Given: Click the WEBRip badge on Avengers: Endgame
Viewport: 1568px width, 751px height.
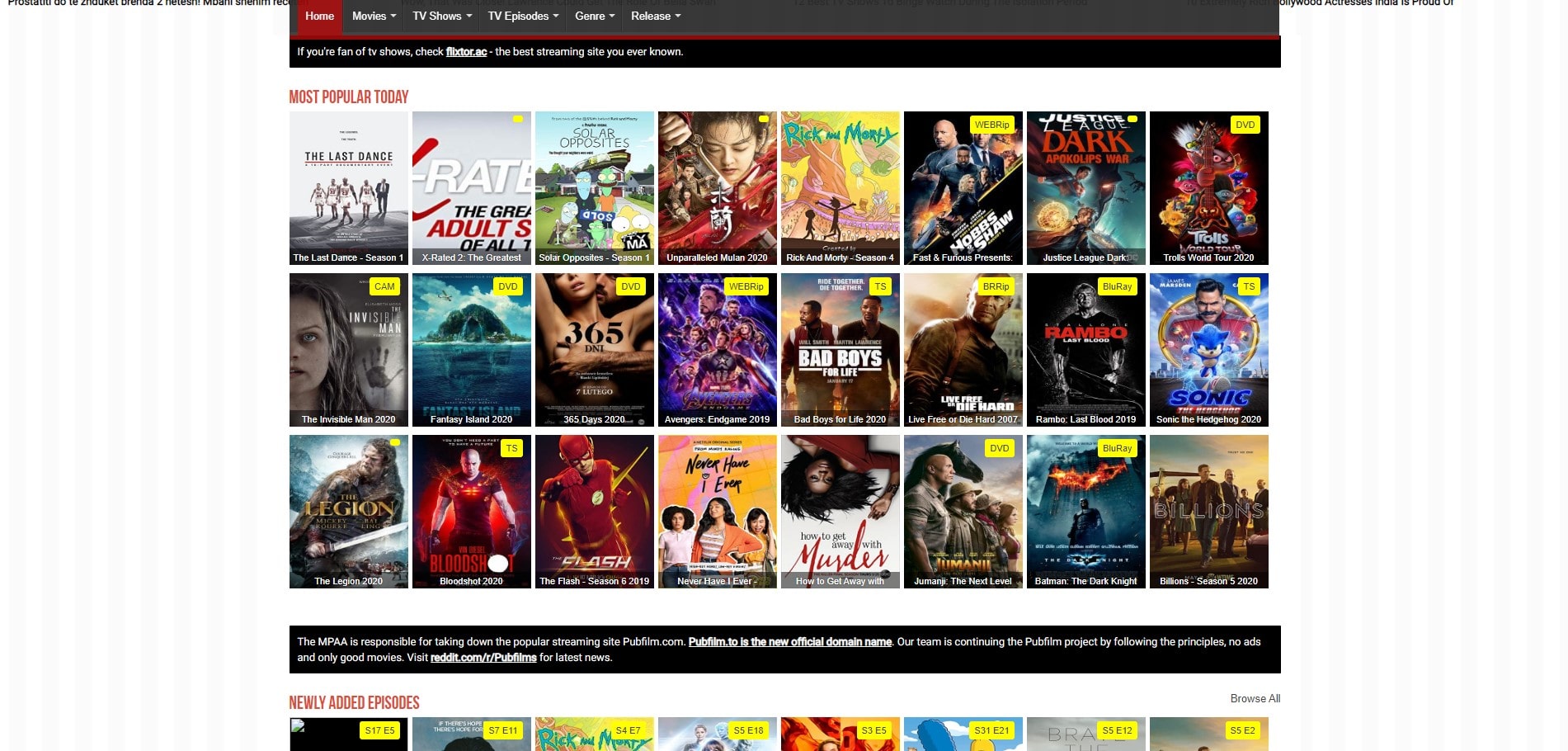Looking at the screenshot, I should pyautogui.click(x=746, y=286).
